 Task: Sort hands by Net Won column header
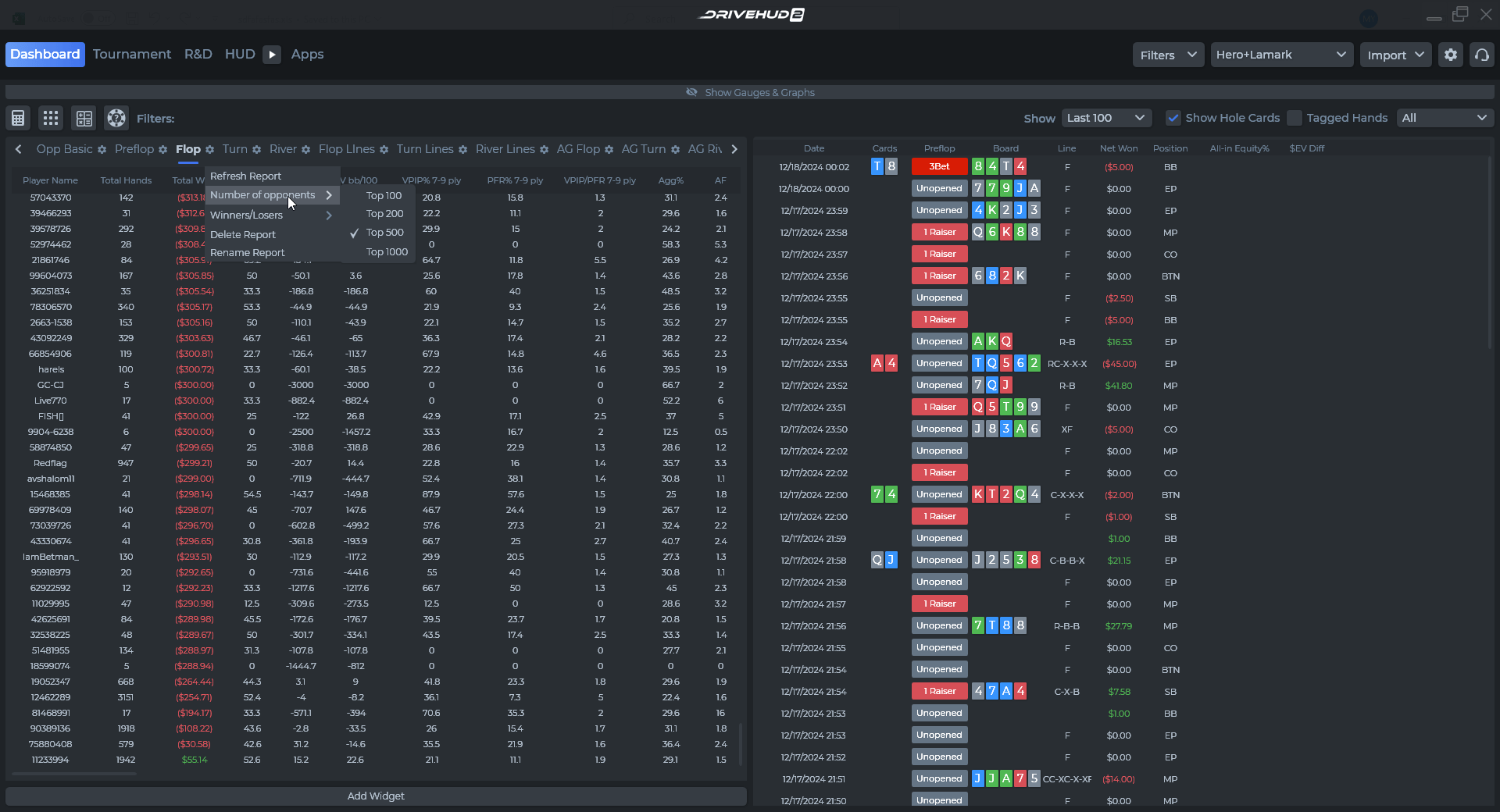click(1119, 148)
